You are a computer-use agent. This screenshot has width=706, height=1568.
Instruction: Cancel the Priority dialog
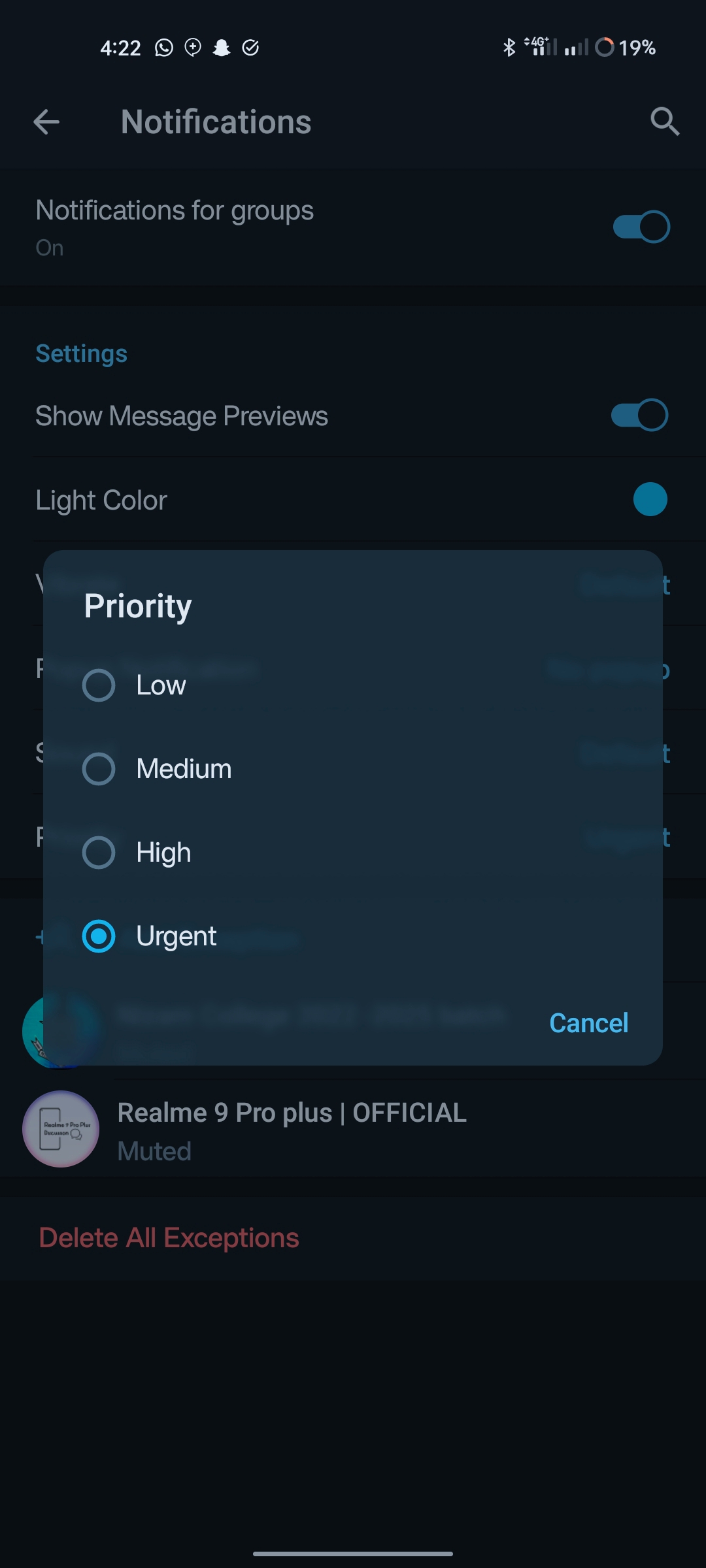[x=588, y=1022]
